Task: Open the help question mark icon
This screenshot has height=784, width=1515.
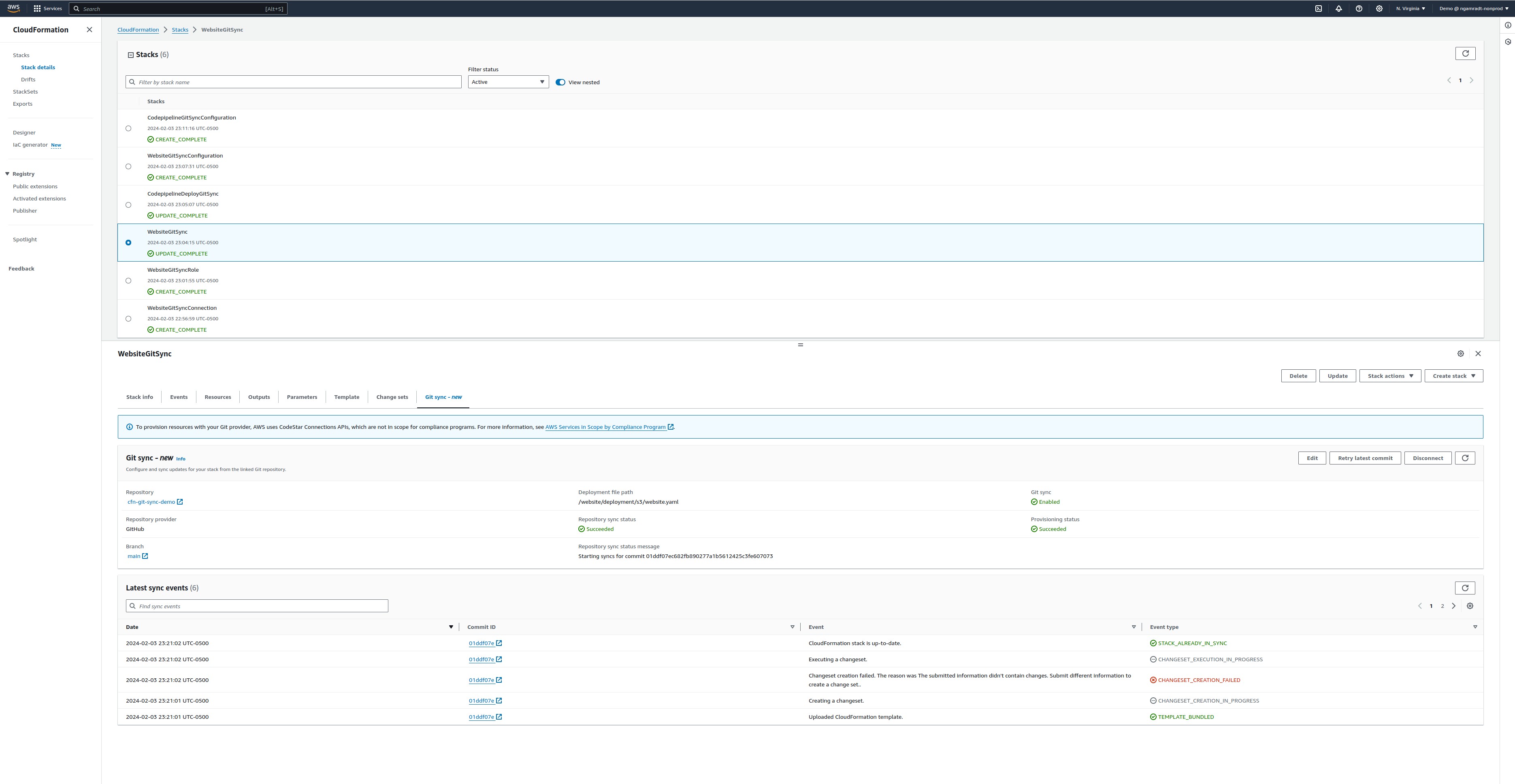Action: pos(1359,8)
